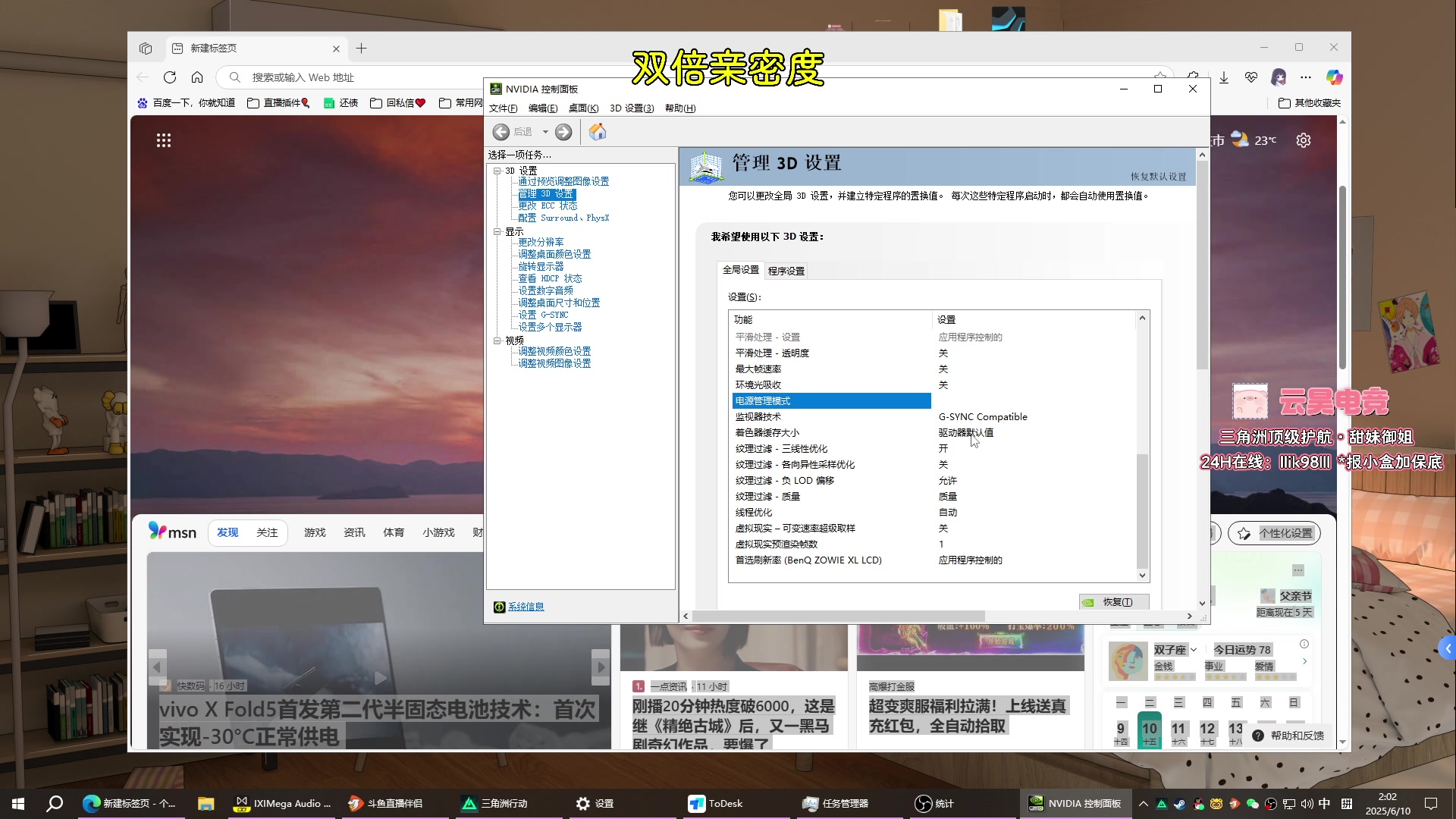
Task: Open the 桌面(K) menu
Action: 583,108
